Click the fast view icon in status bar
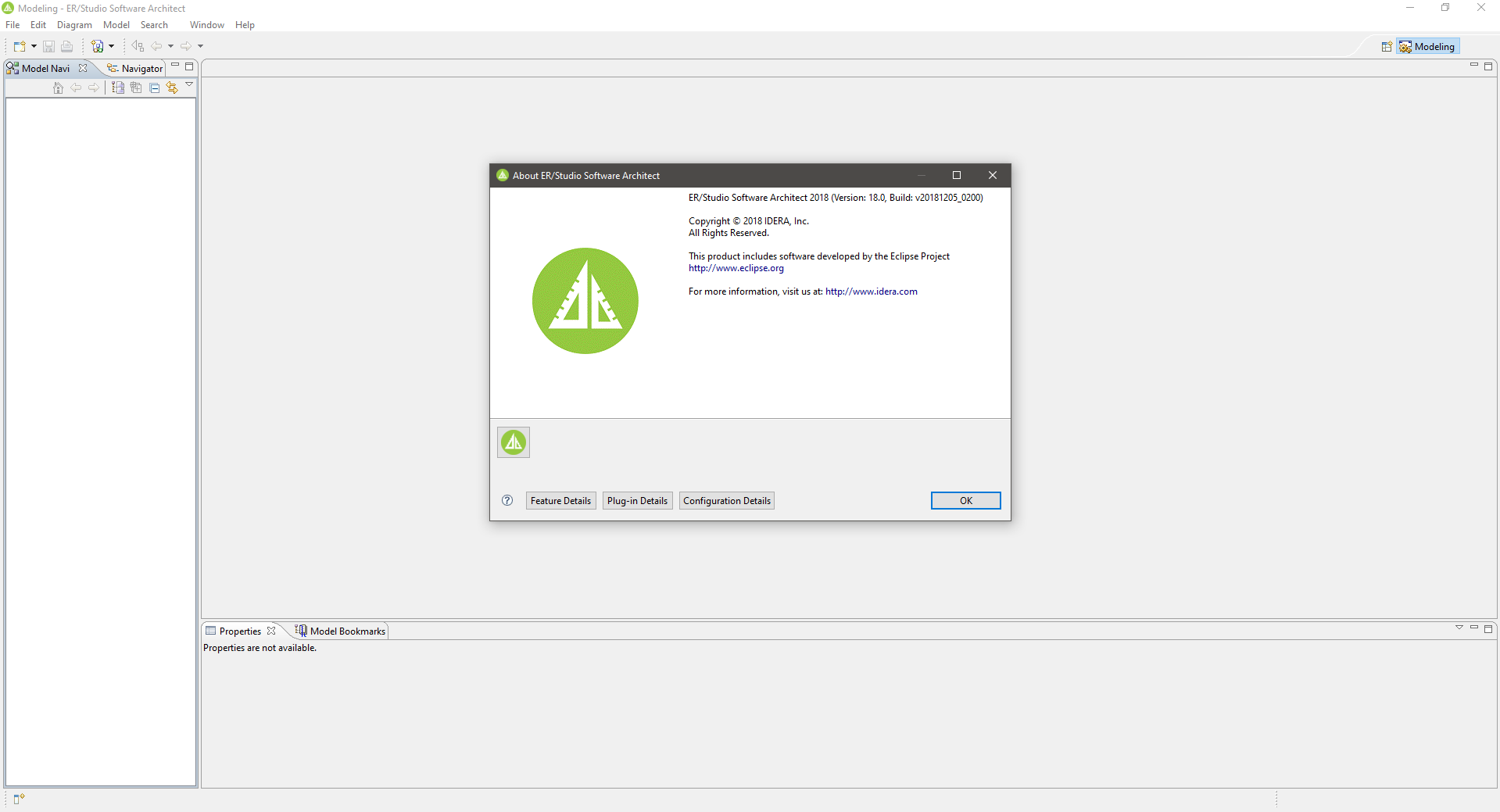1500x812 pixels. (19, 799)
